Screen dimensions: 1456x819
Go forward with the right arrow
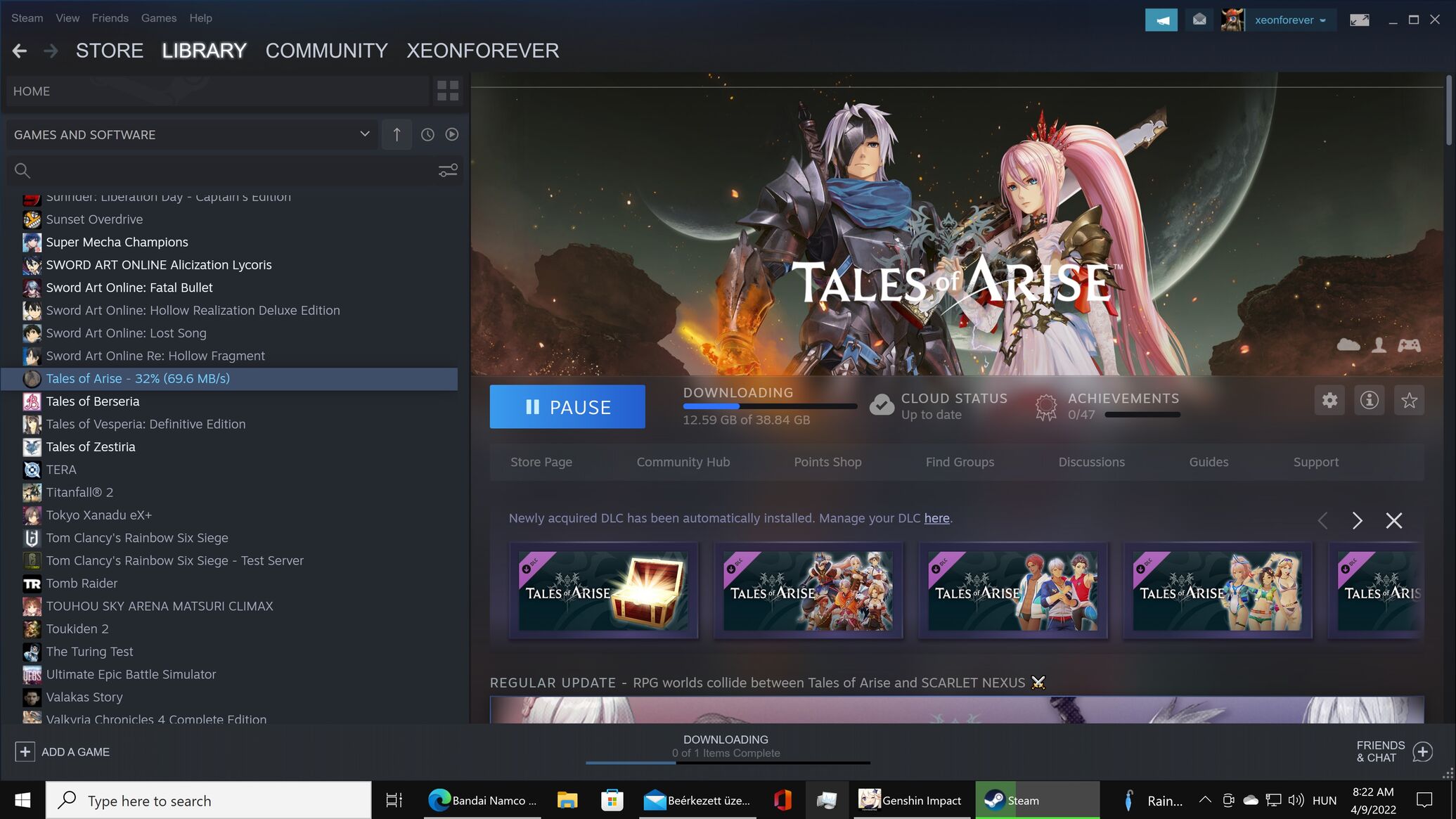click(x=51, y=51)
